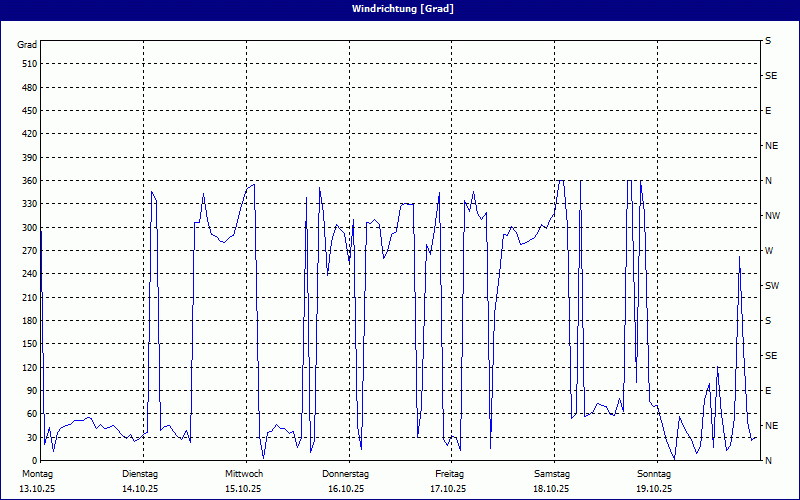Select the Samstag day label
Image resolution: width=800 pixels, height=500 pixels.
point(551,473)
